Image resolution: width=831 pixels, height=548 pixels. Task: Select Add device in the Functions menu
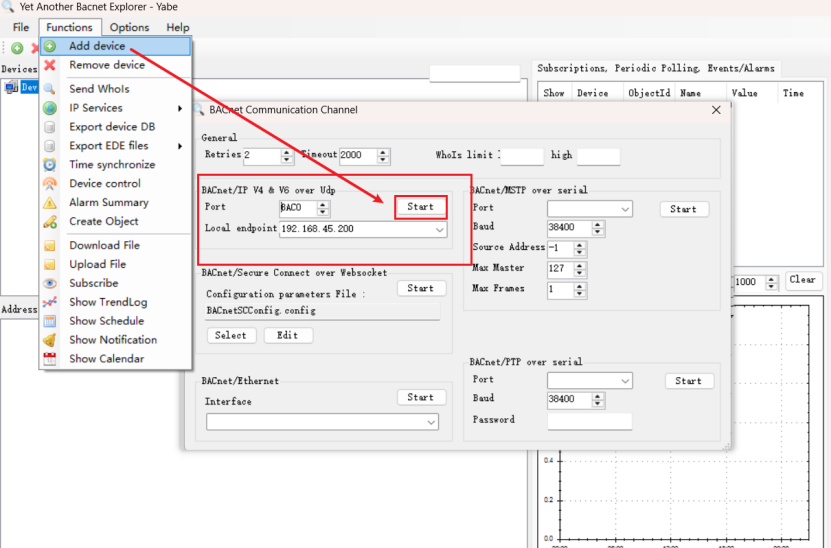click(x=115, y=46)
